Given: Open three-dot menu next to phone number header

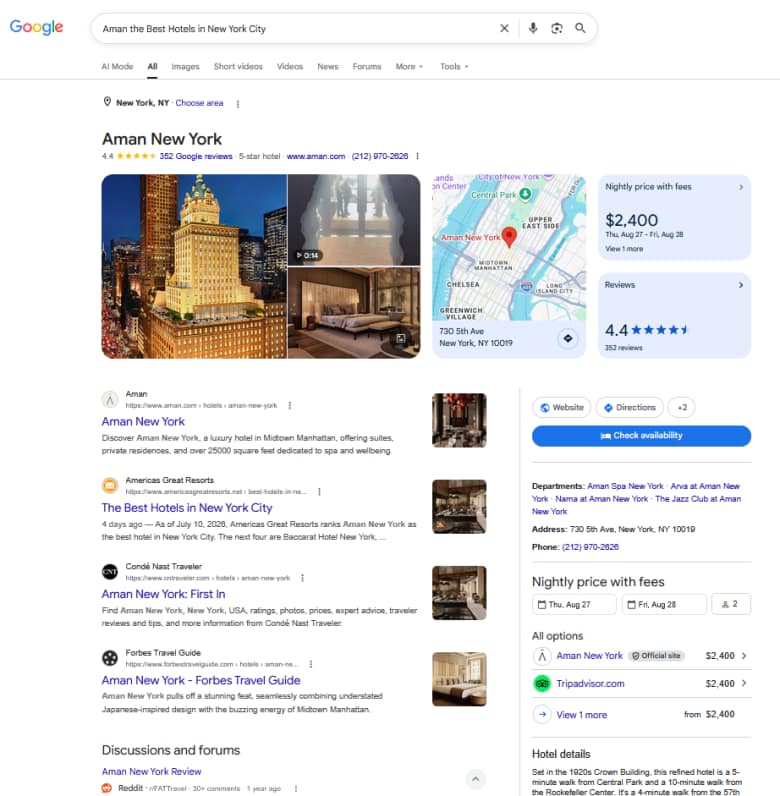Looking at the screenshot, I should pyautogui.click(x=417, y=156).
